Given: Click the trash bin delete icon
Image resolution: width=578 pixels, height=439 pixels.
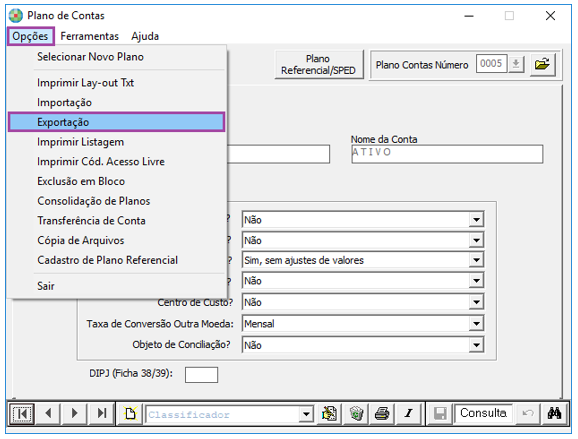Looking at the screenshot, I should (356, 414).
